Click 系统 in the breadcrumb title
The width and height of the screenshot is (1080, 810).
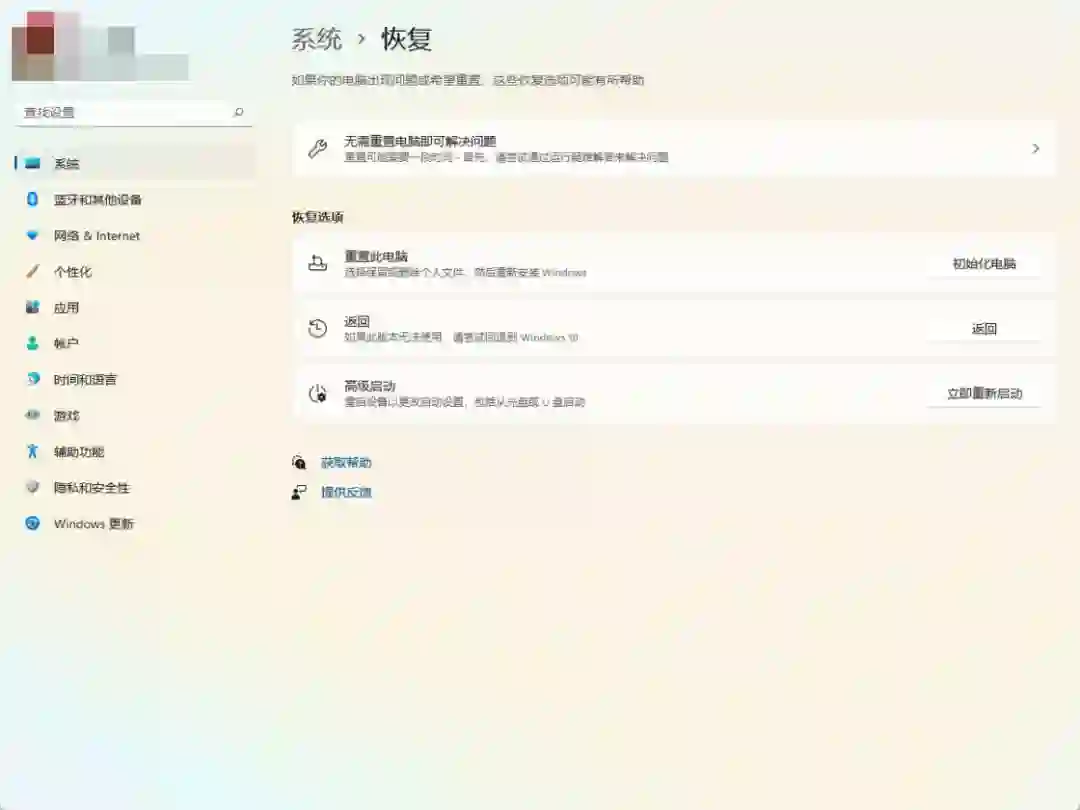316,39
